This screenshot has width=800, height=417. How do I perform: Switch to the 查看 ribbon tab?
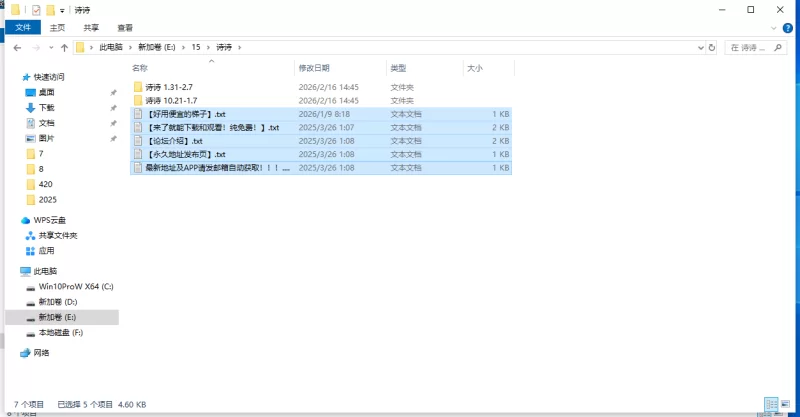click(125, 28)
